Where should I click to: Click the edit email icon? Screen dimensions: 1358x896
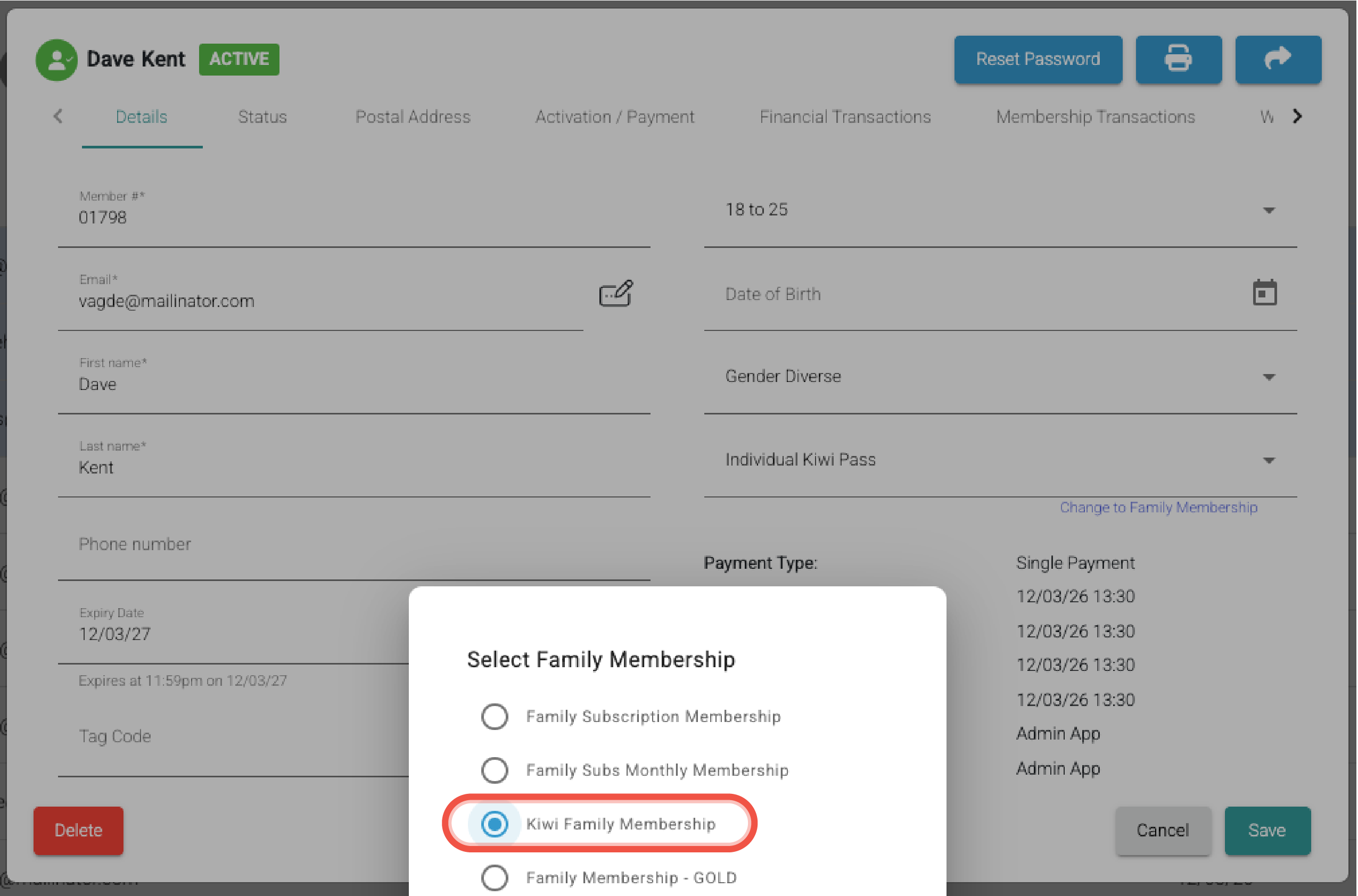615,294
